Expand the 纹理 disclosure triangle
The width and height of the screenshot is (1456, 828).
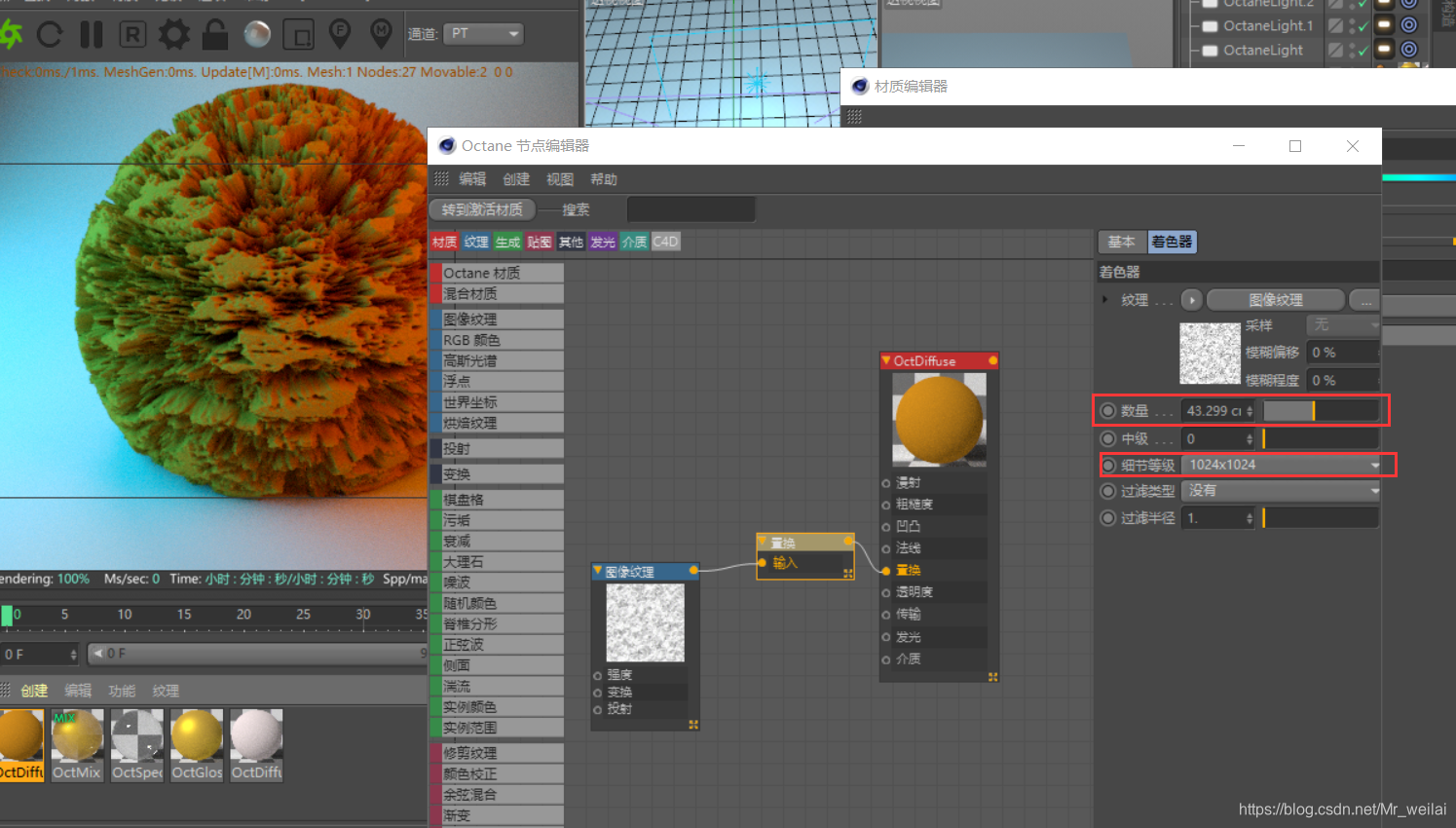click(x=1104, y=299)
